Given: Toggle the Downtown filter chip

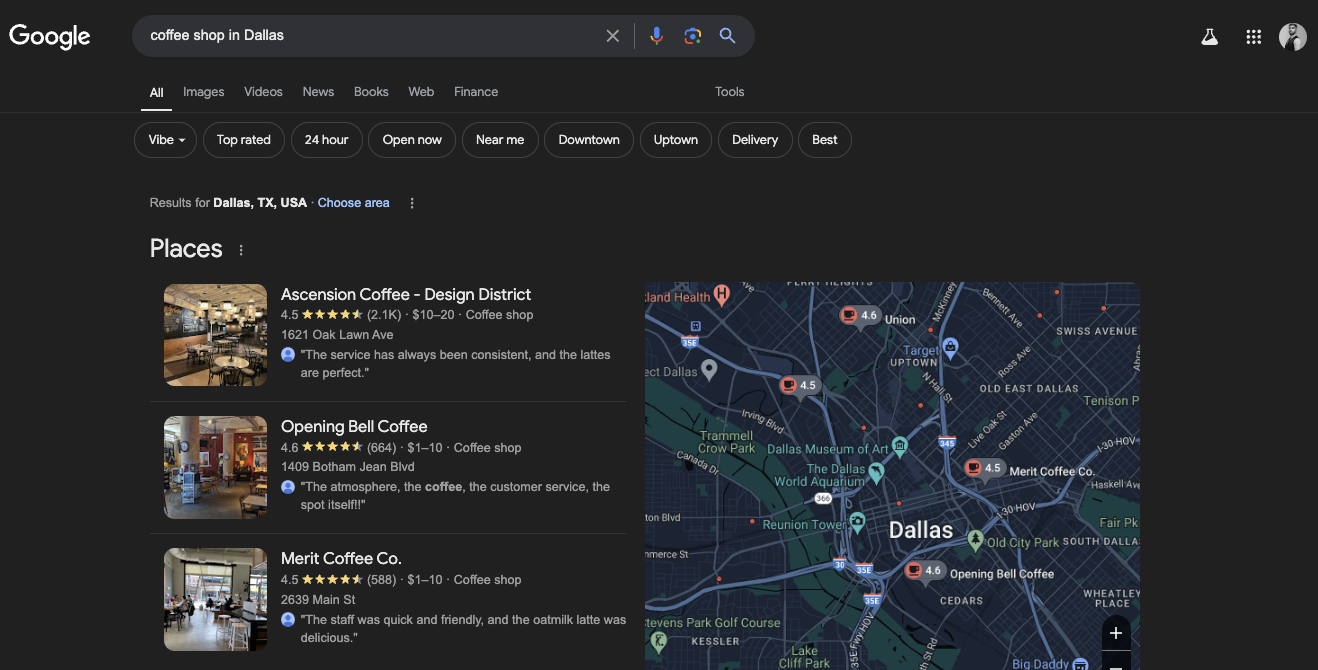Looking at the screenshot, I should (589, 140).
